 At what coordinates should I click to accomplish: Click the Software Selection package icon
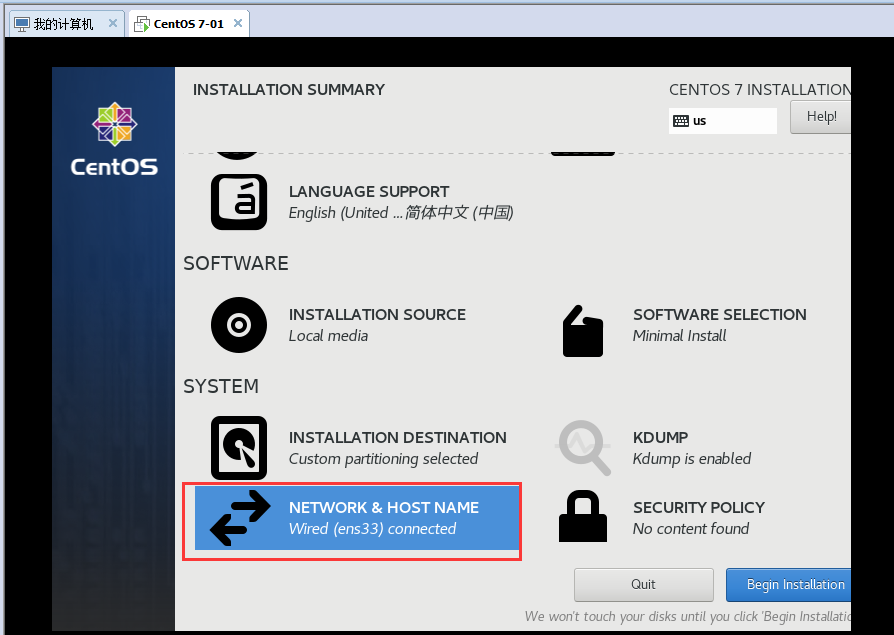click(x=583, y=331)
